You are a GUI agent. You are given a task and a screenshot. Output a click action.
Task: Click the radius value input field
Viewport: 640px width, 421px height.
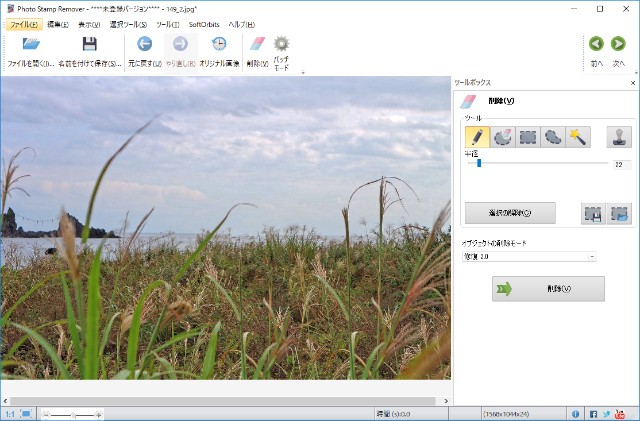pos(621,164)
